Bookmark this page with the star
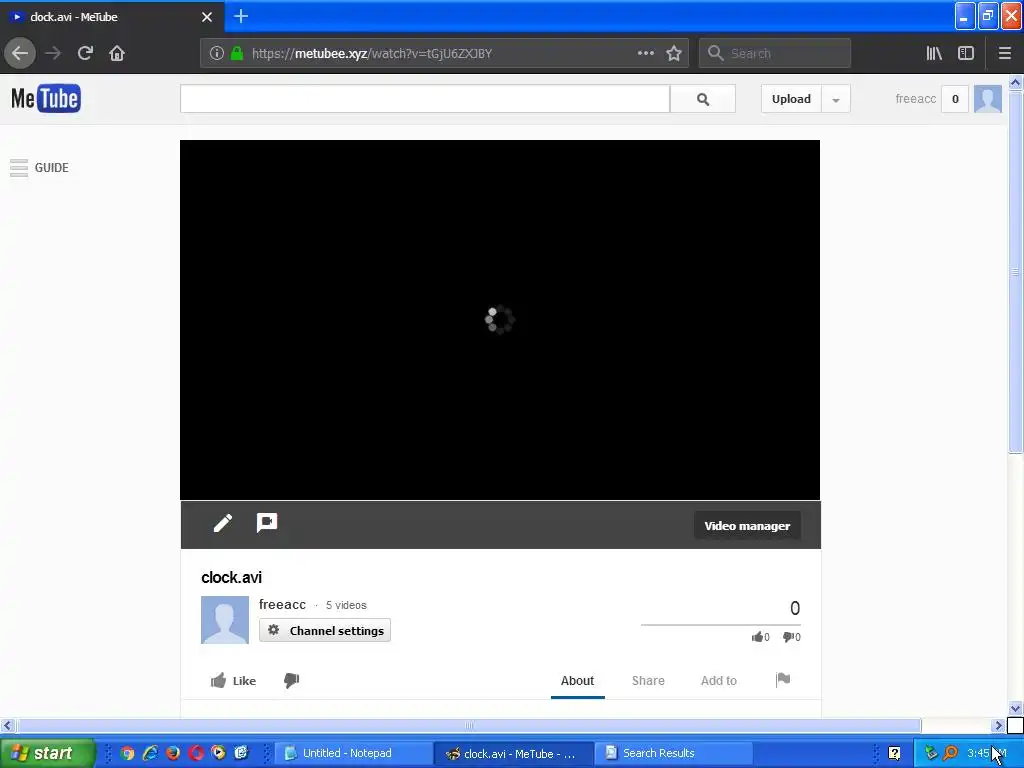This screenshot has height=768, width=1024. click(x=674, y=53)
